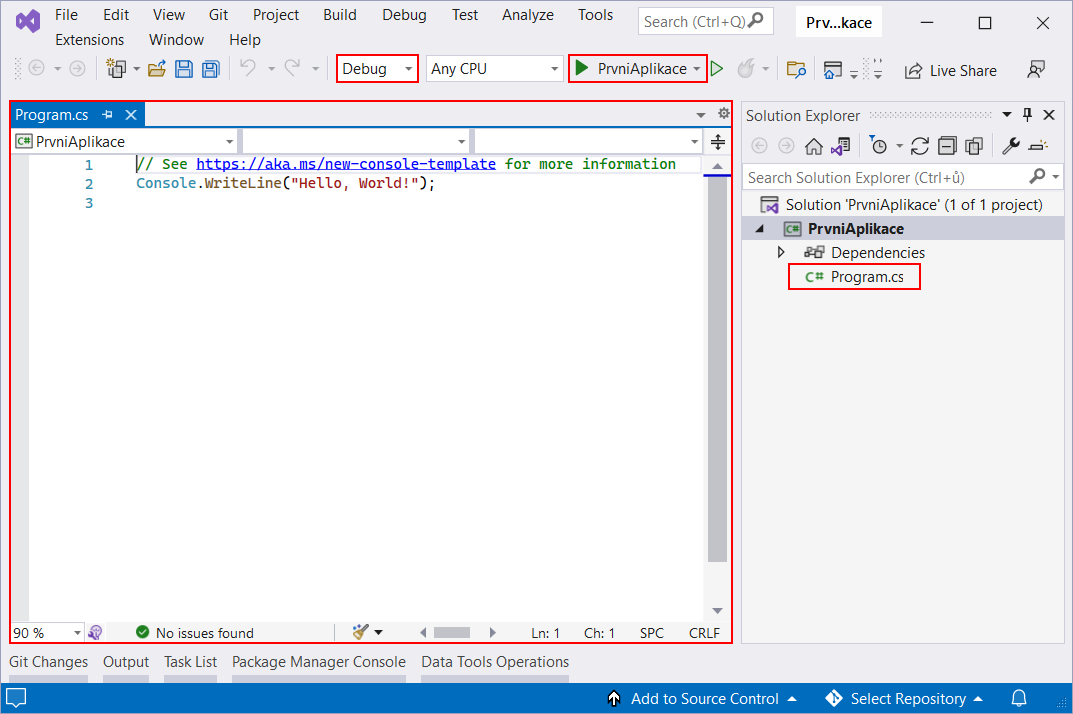Open the Build menu
The width and height of the screenshot is (1073, 714).
(x=340, y=15)
